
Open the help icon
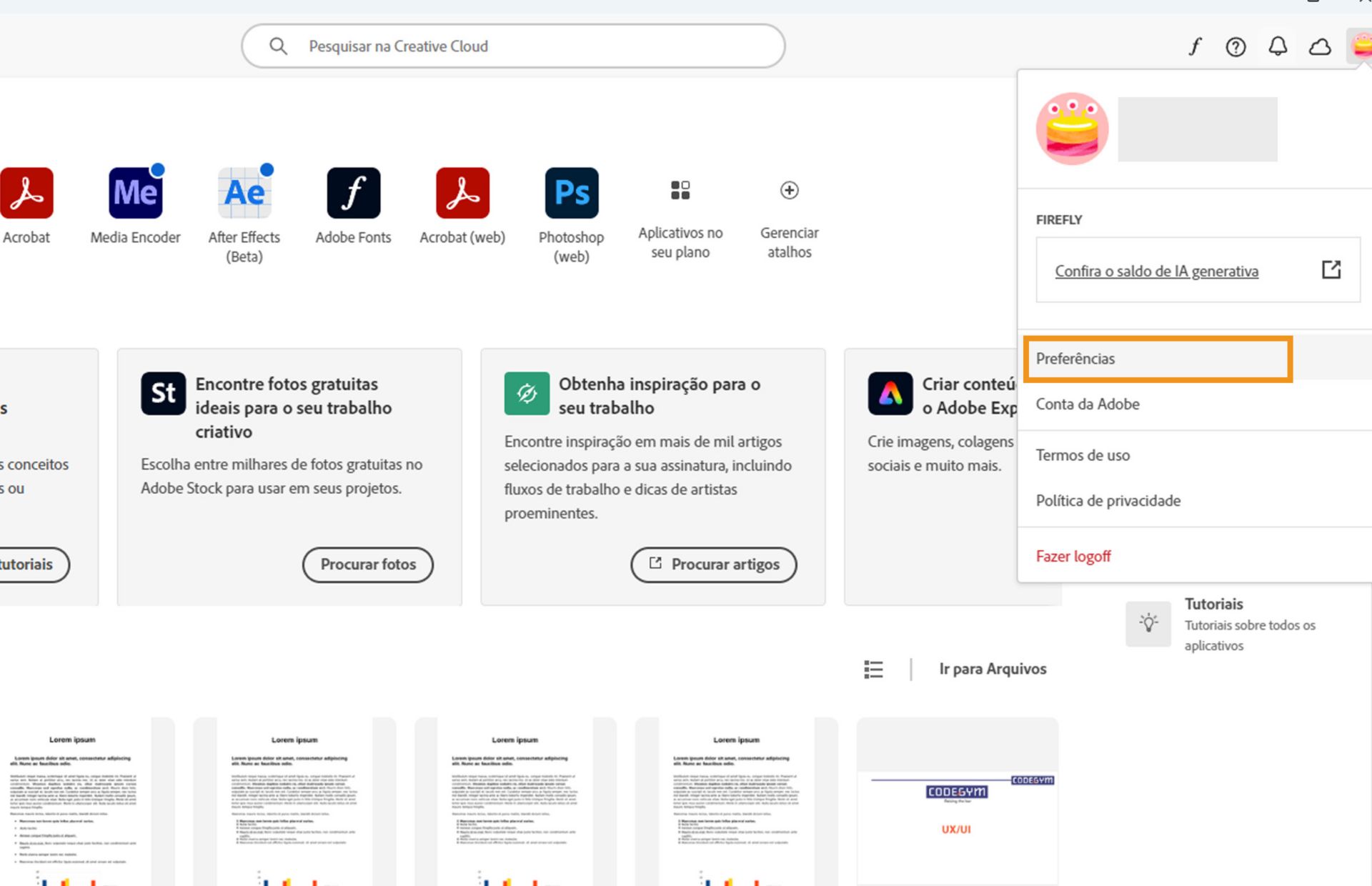click(1236, 46)
